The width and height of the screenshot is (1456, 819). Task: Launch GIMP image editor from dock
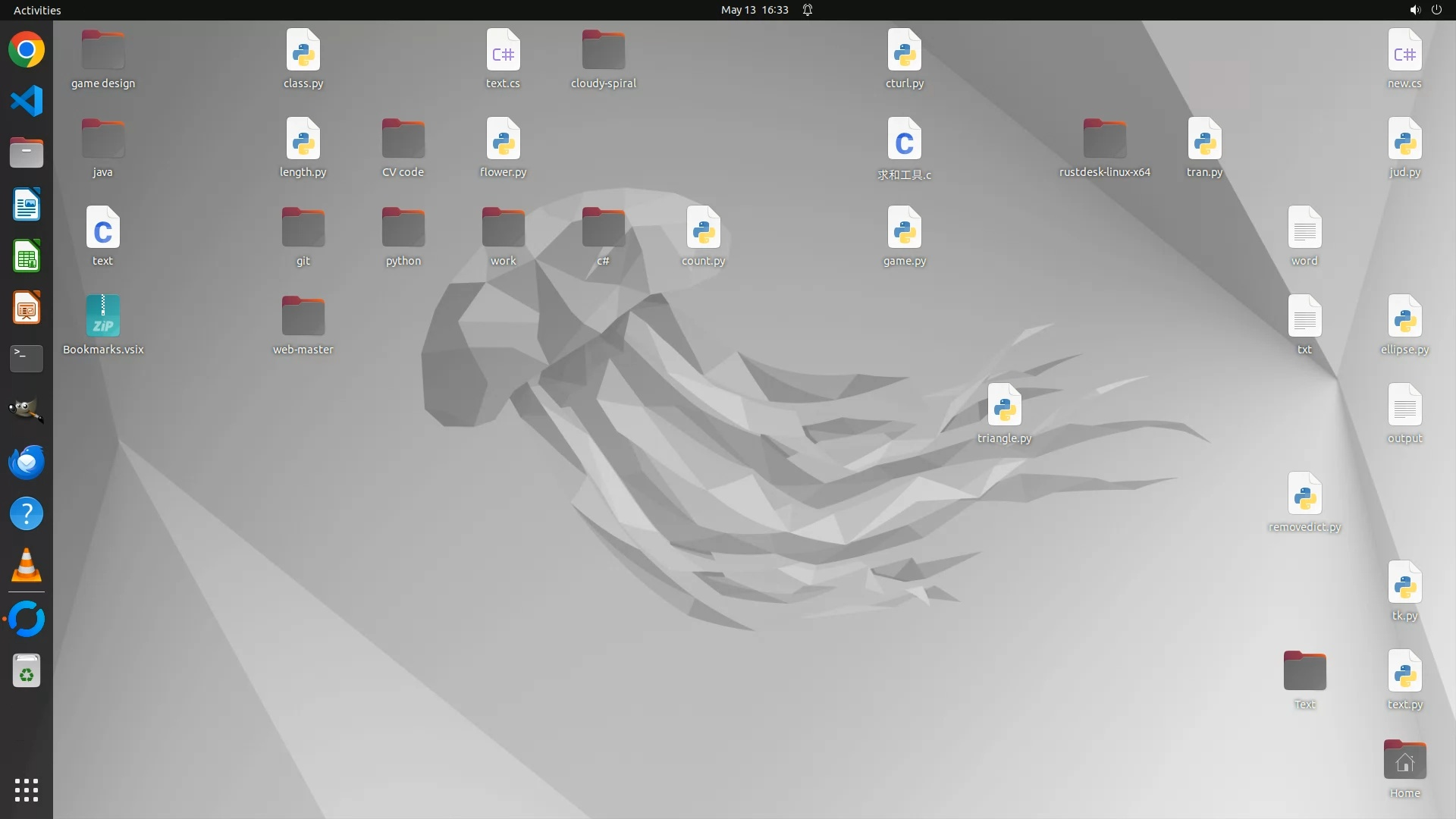27,410
